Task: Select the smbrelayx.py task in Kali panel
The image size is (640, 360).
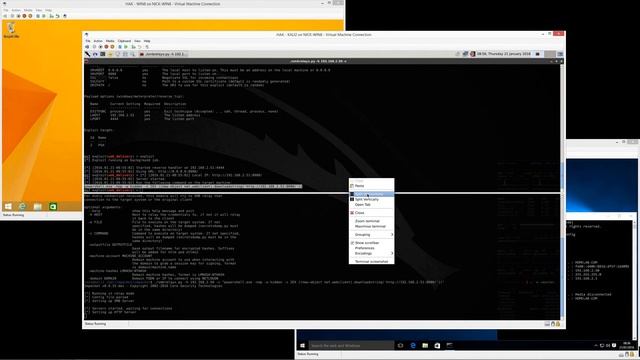Action: tap(163, 54)
